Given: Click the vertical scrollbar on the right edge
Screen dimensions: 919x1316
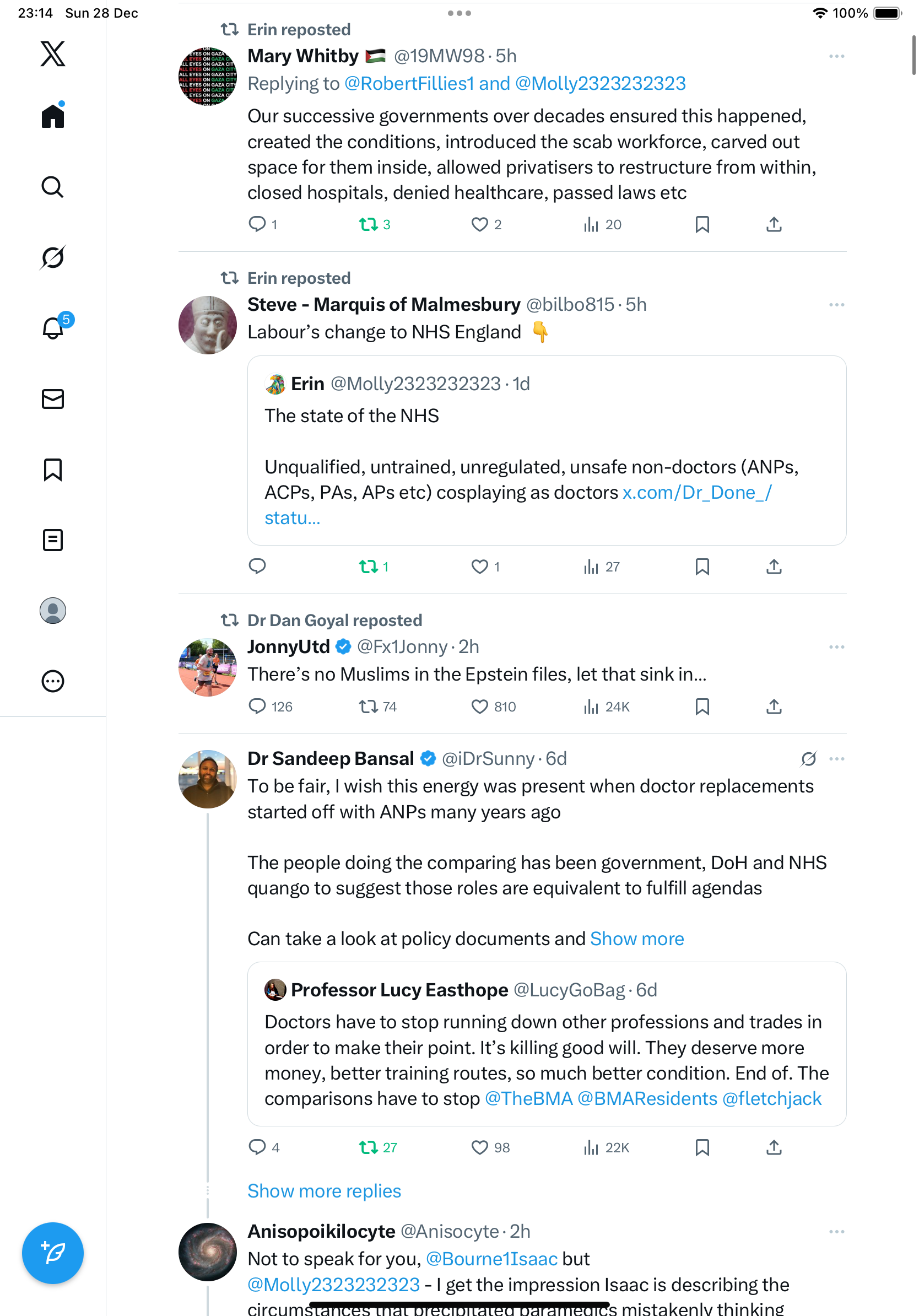Looking at the screenshot, I should 913,55.
